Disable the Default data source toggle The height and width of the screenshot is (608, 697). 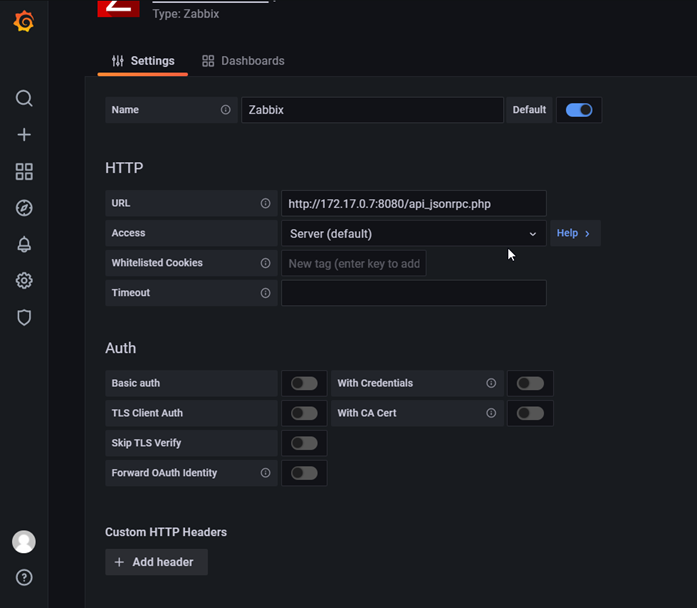579,110
